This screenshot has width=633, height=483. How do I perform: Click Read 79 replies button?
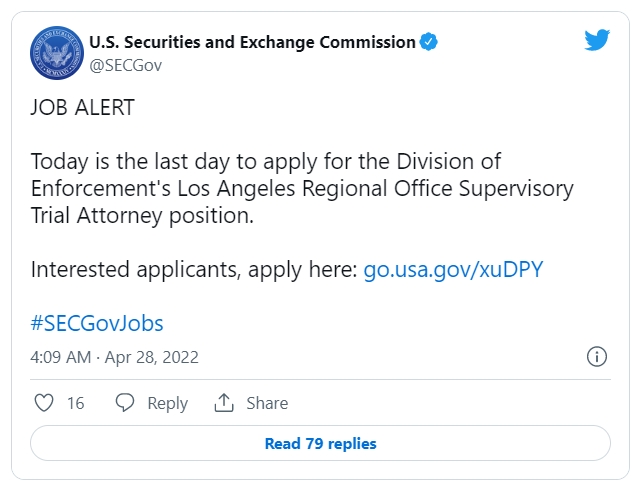tap(320, 443)
